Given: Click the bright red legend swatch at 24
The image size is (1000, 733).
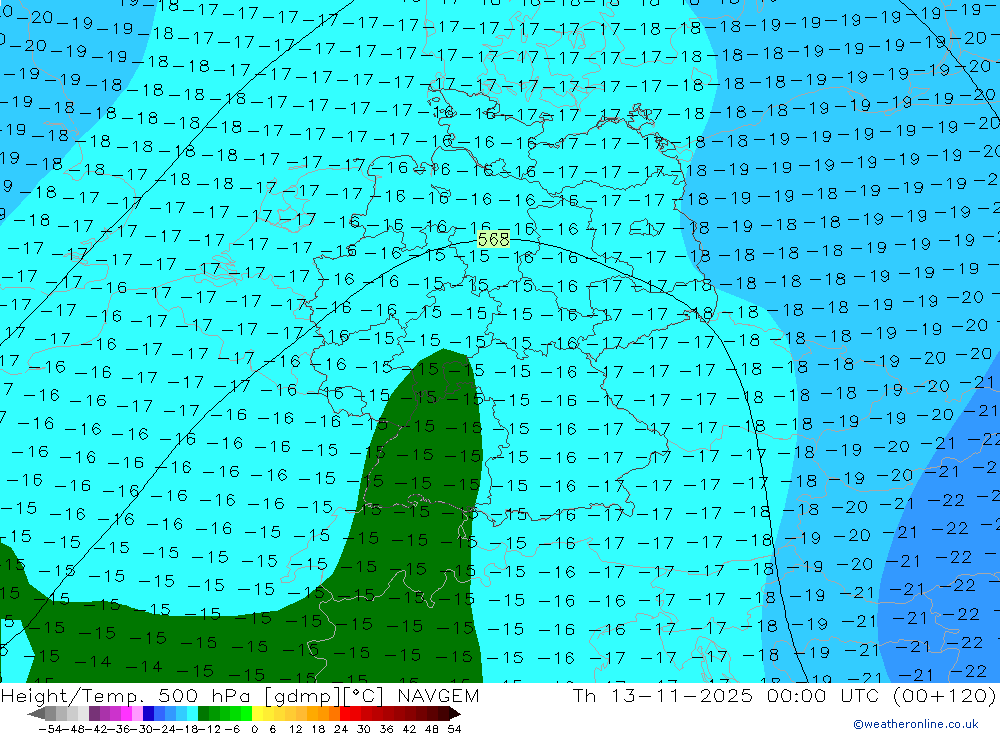Looking at the screenshot, I should click(x=345, y=713).
